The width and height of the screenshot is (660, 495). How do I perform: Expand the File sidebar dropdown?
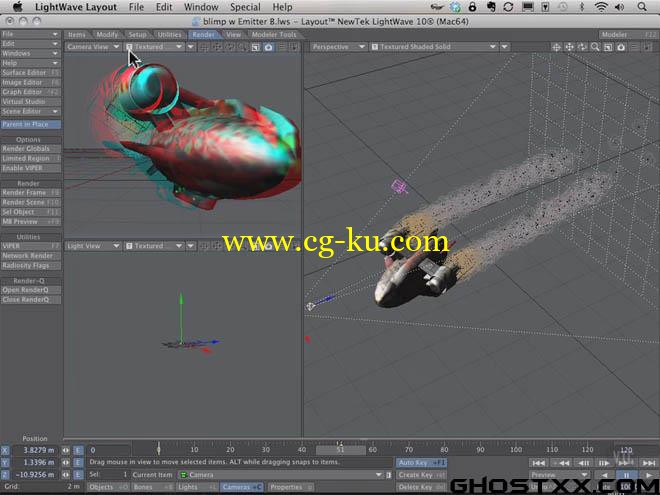click(x=31, y=34)
